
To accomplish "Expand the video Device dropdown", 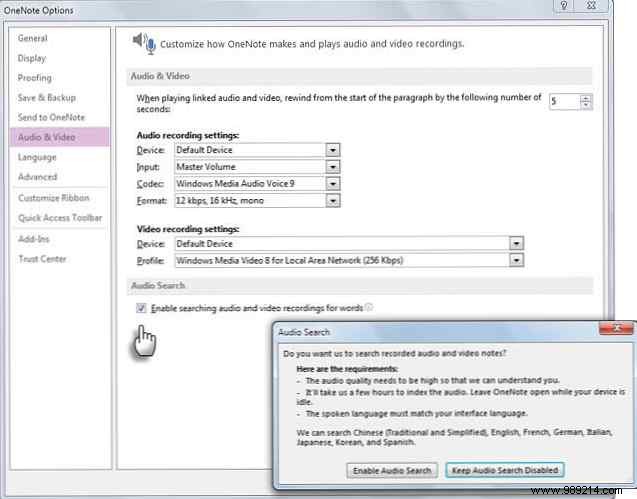I will (516, 243).
